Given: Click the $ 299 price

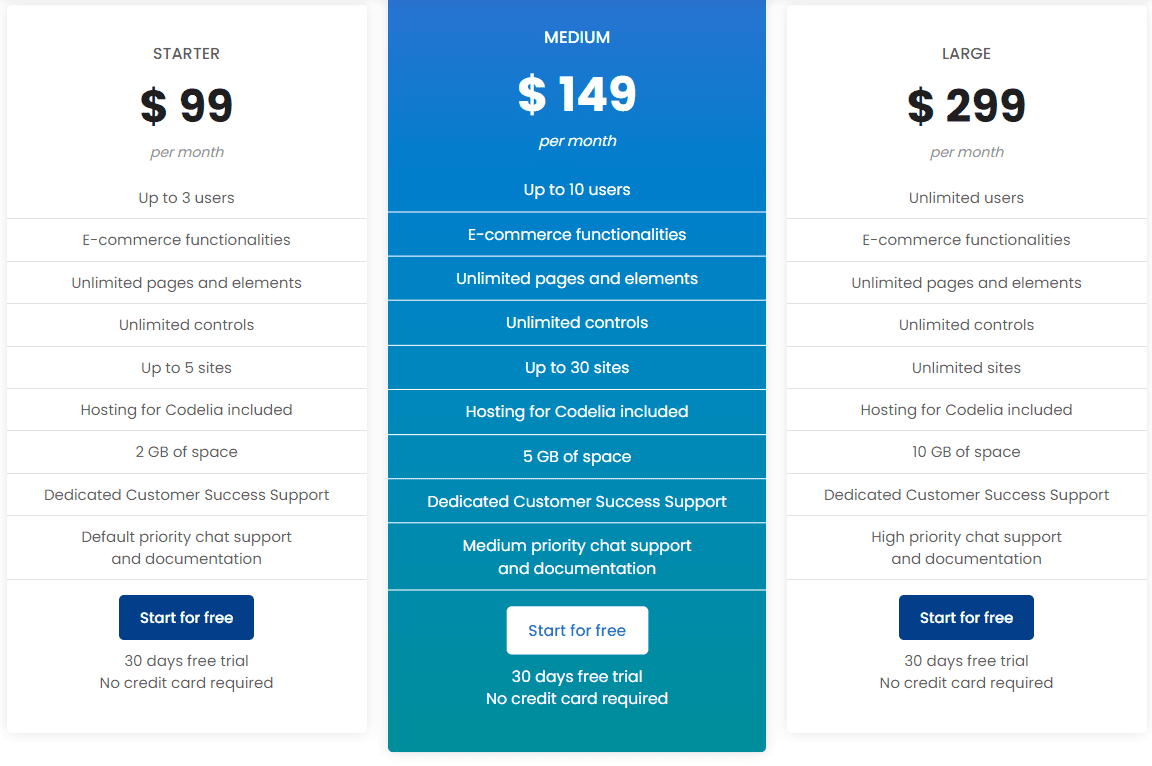Looking at the screenshot, I should point(966,106).
